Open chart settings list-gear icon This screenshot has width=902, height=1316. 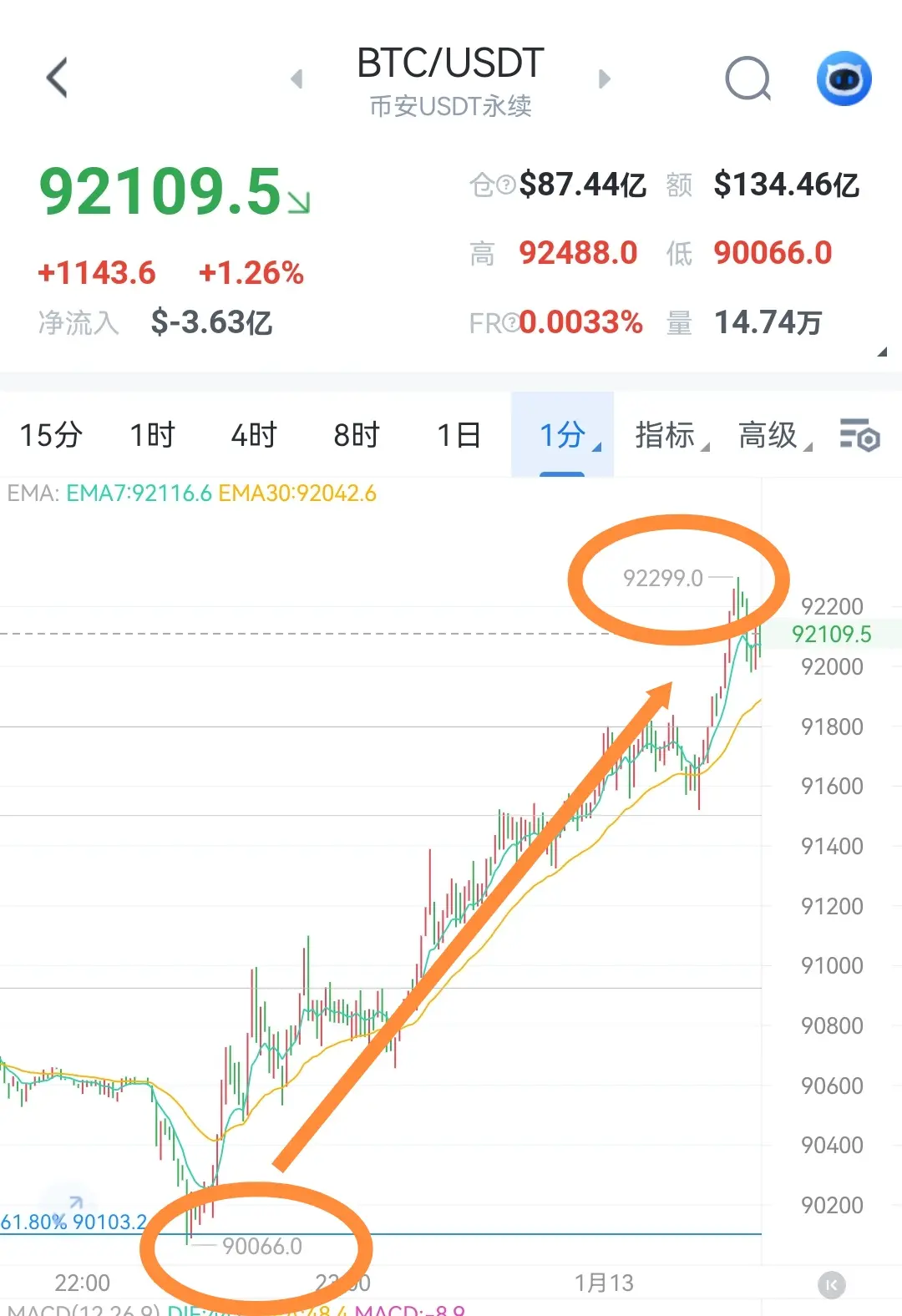(x=859, y=435)
